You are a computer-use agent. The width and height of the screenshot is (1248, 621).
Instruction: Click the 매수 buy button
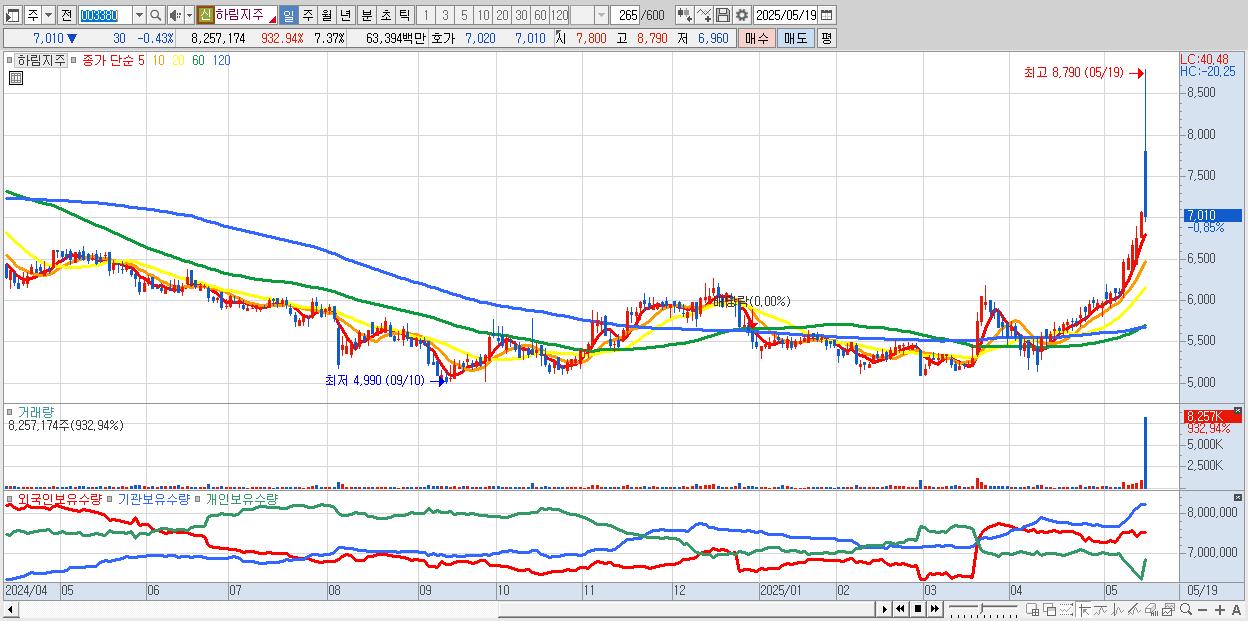(757, 38)
